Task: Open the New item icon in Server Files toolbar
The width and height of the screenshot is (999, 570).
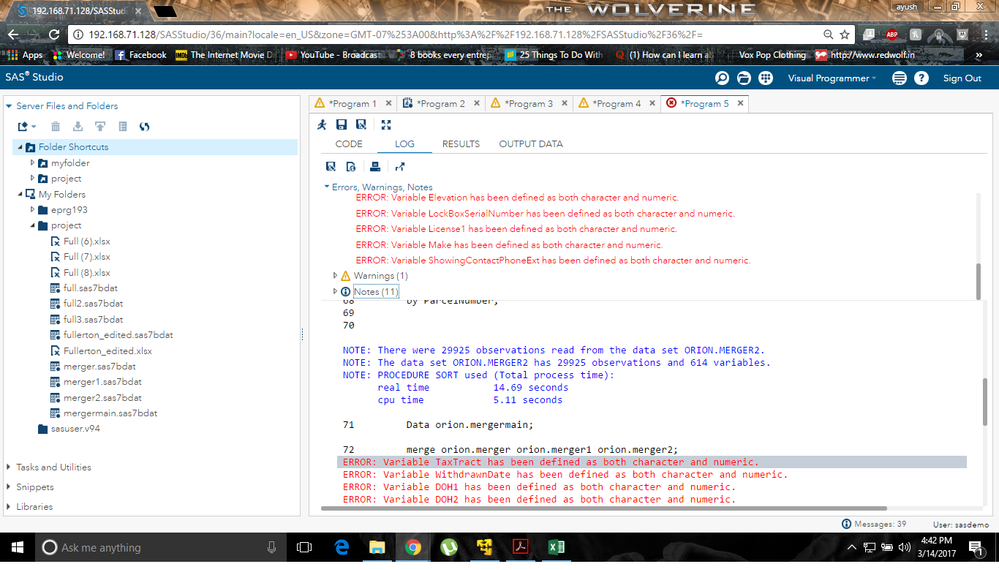Action: pyautogui.click(x=26, y=127)
